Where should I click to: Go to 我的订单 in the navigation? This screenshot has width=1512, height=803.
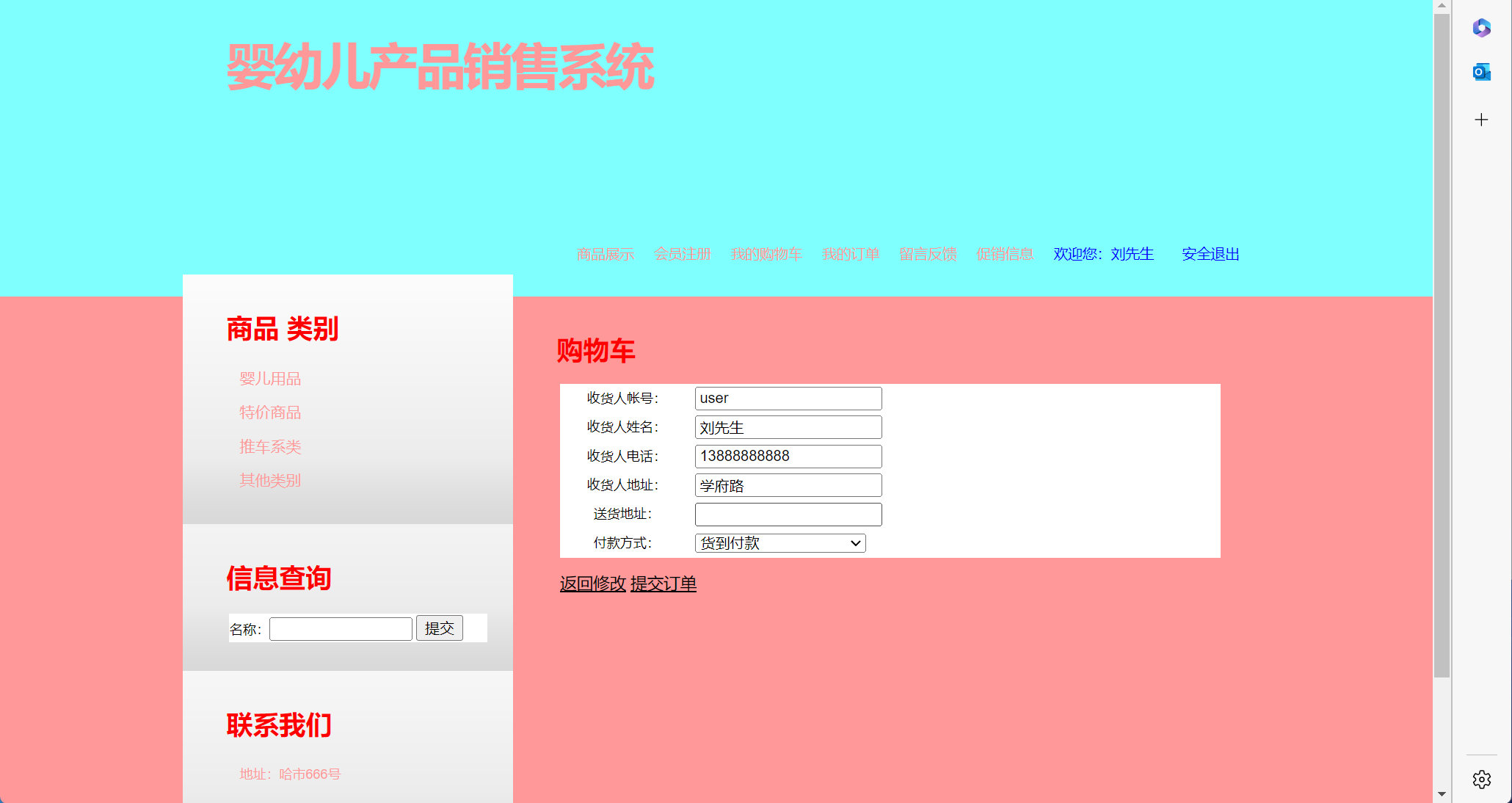(851, 254)
